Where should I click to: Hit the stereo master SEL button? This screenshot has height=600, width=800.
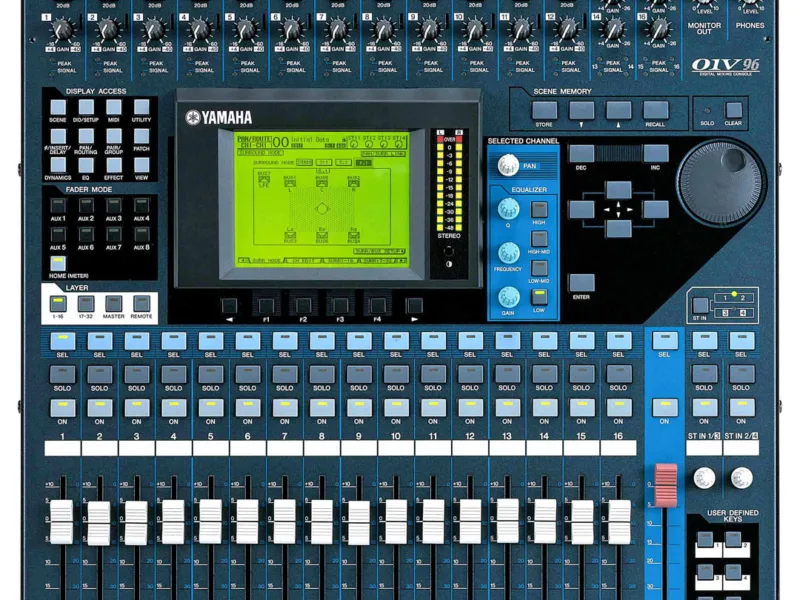tap(664, 341)
